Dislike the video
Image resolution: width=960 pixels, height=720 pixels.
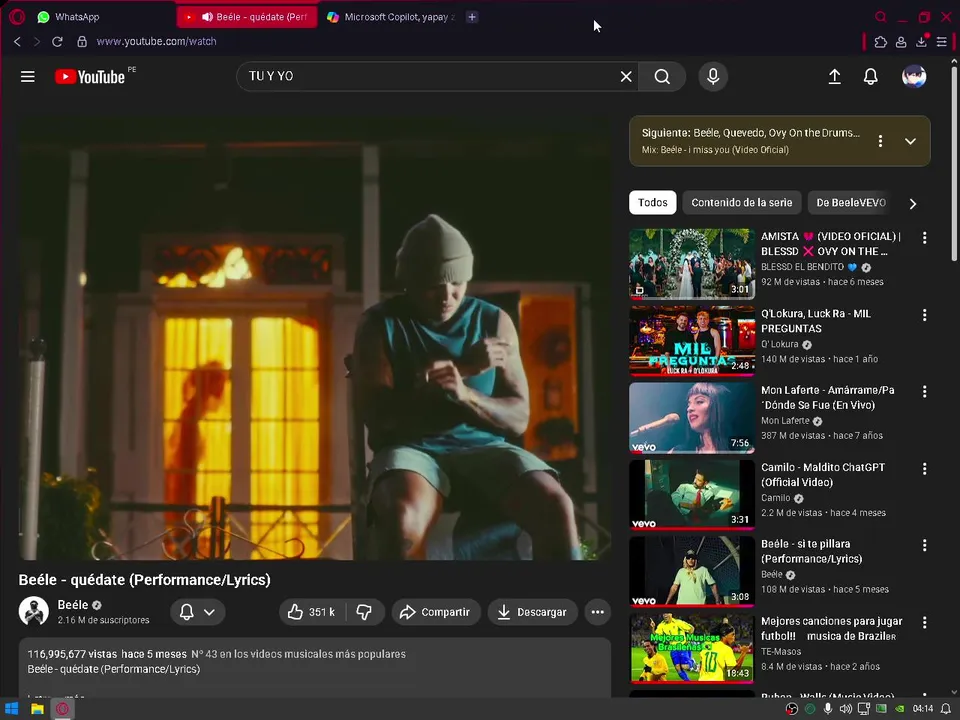365,612
